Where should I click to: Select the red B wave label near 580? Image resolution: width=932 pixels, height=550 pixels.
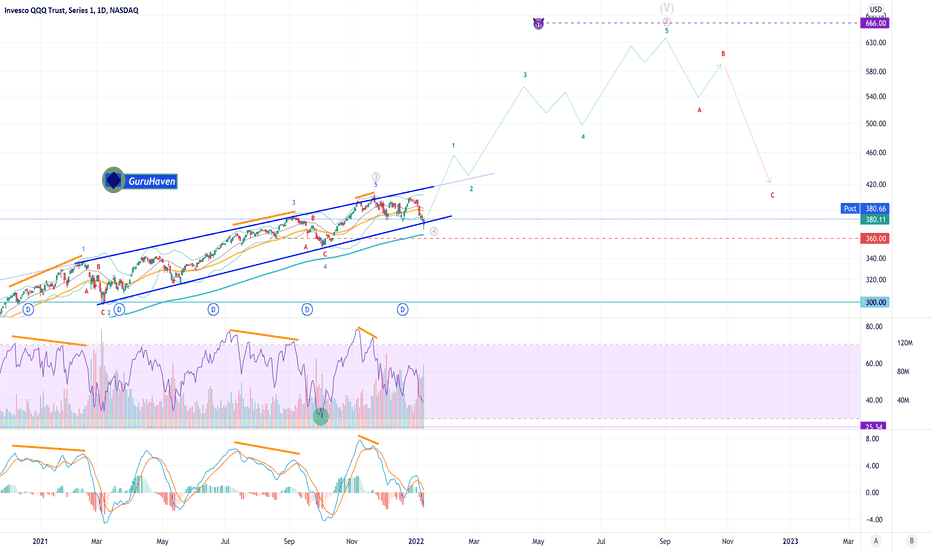point(723,54)
